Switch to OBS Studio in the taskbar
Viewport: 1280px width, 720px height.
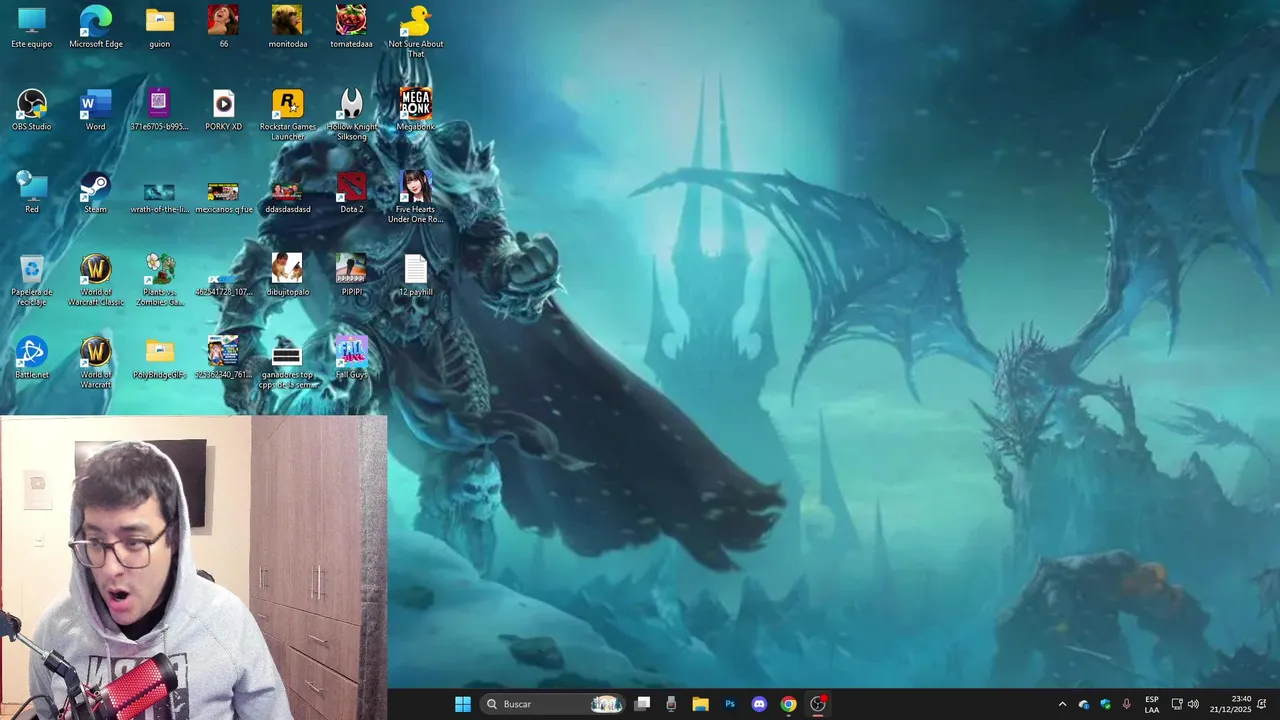click(x=818, y=704)
